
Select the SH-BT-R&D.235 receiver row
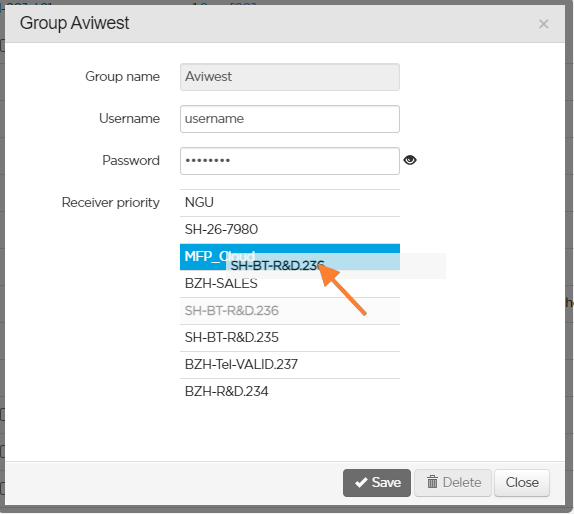coord(290,338)
